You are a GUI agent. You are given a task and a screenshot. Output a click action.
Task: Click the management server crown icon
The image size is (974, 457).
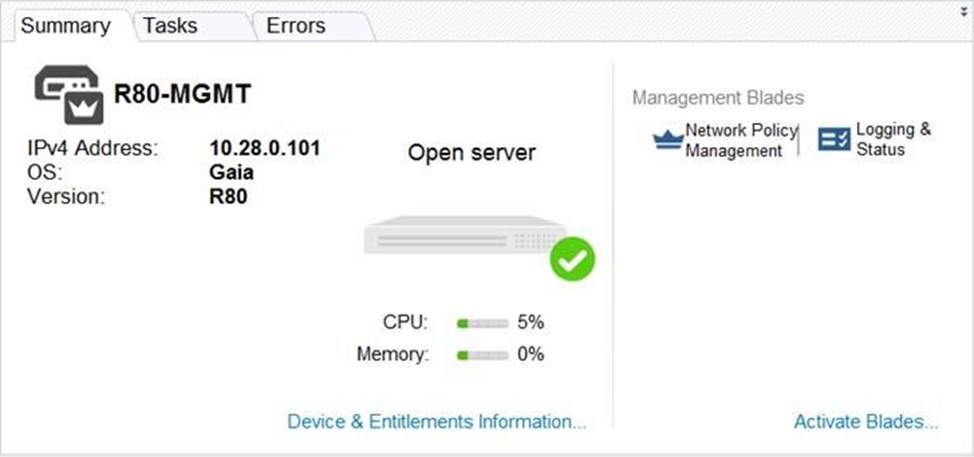point(70,94)
